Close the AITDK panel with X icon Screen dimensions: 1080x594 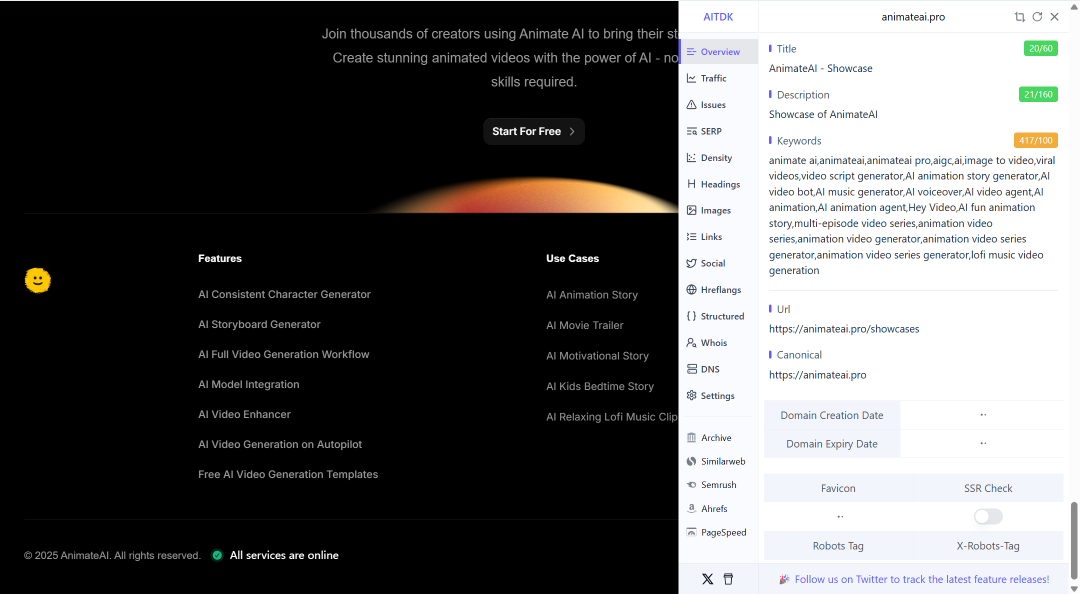[x=1055, y=17]
